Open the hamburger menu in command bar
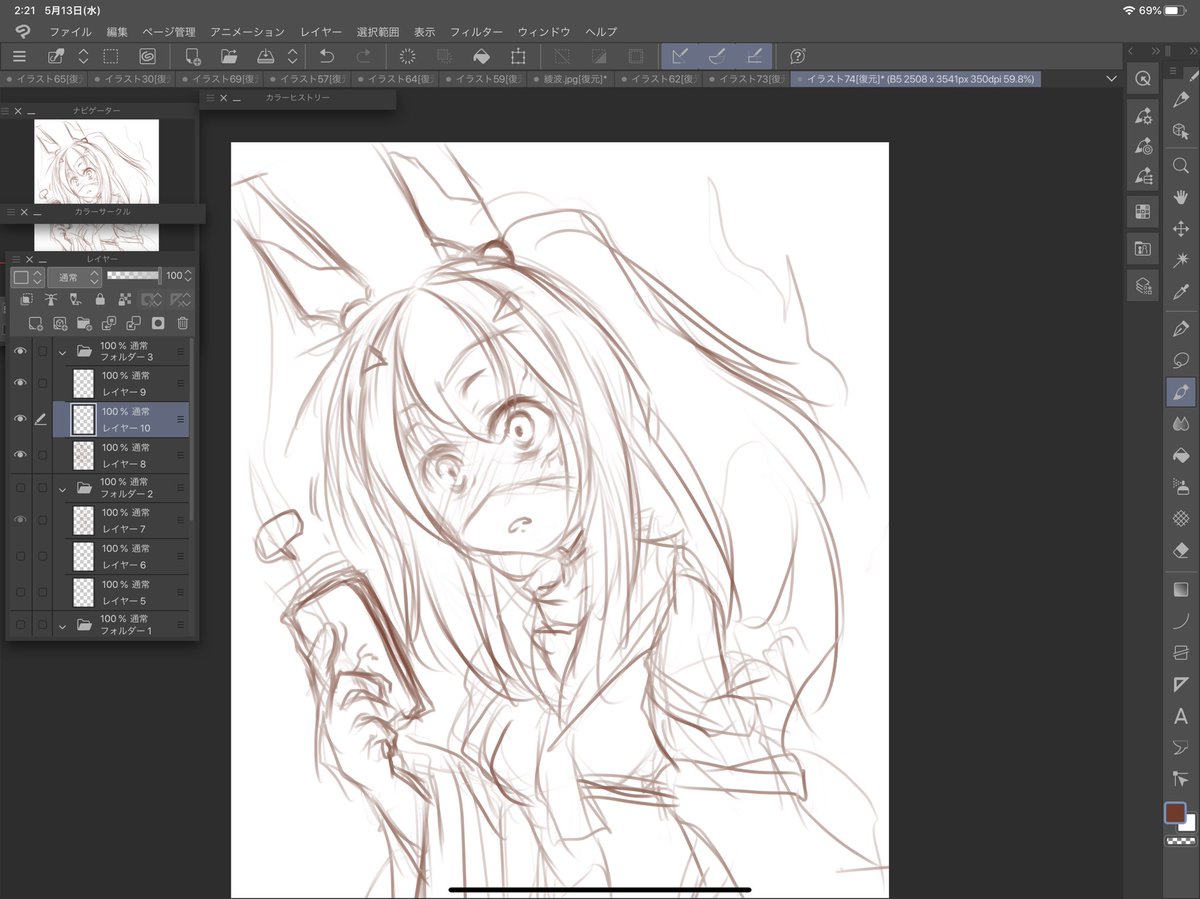Viewport: 1200px width, 899px height. point(19,57)
